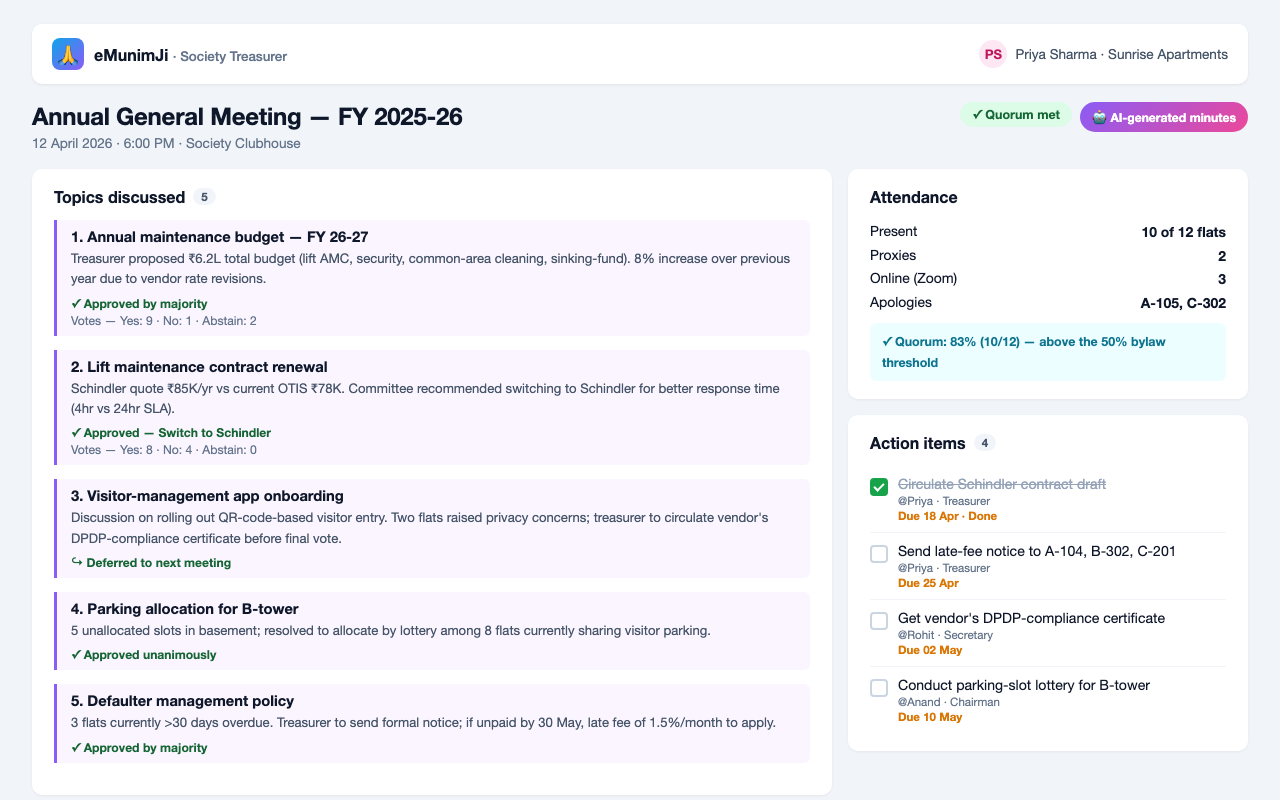Tick the Get vendor's DPDP-compliance certificate checkbox

[x=879, y=621]
